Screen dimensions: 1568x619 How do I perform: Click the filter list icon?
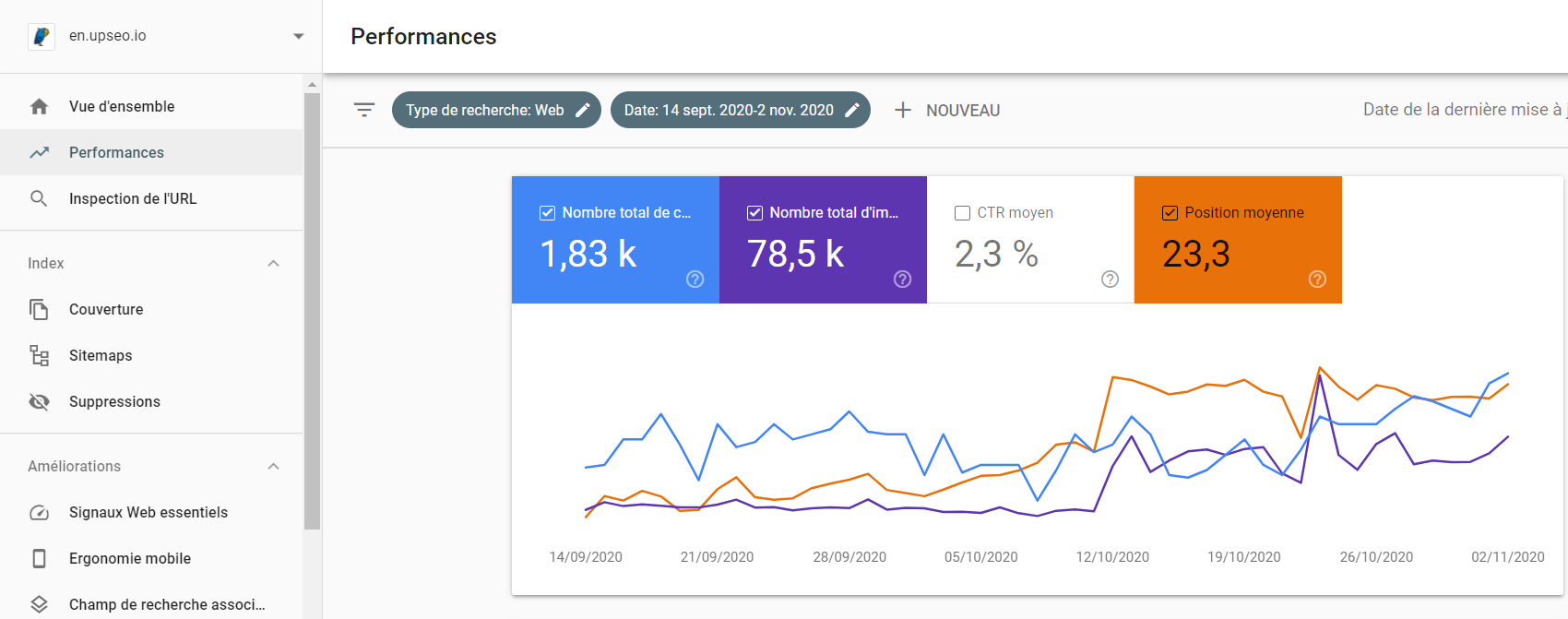[x=364, y=110]
